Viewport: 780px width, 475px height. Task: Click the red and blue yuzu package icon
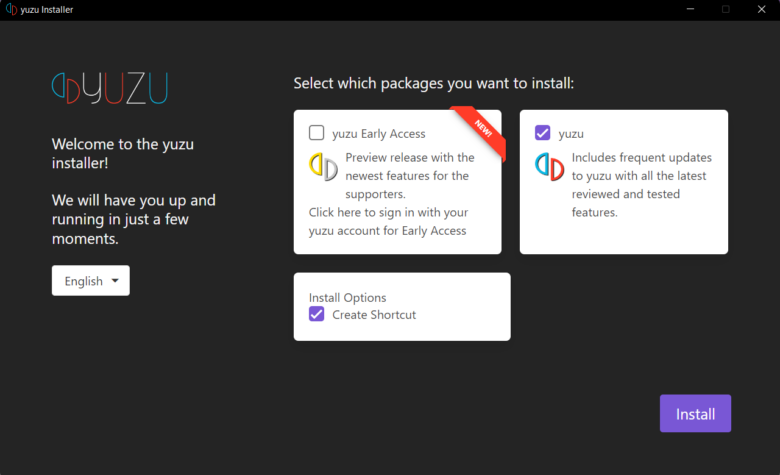(549, 167)
